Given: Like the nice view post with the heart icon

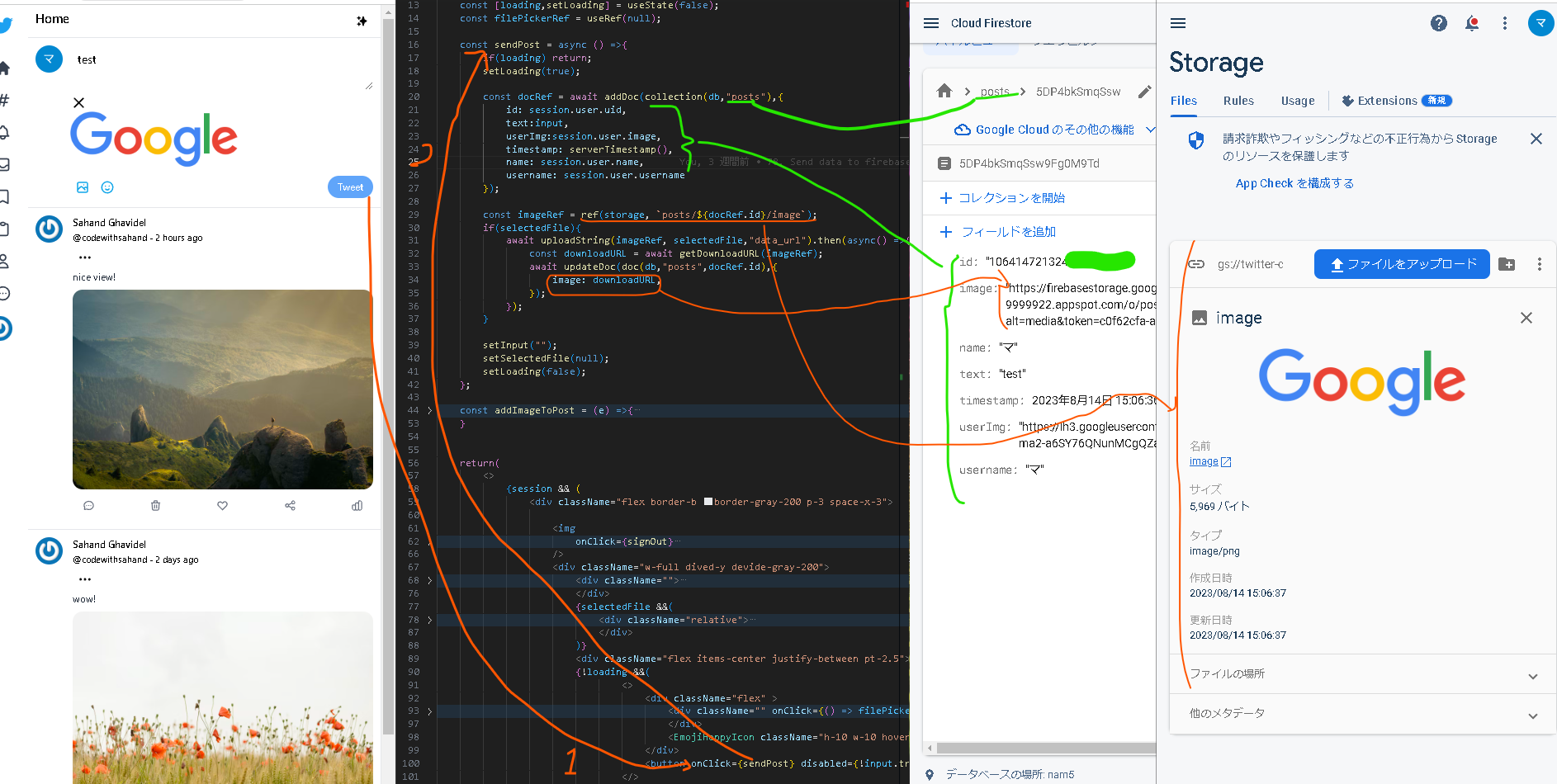Looking at the screenshot, I should [x=222, y=506].
